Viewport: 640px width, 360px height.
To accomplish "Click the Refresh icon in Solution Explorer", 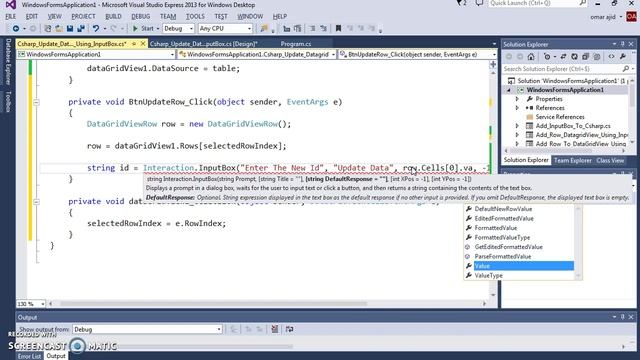I will click(574, 57).
